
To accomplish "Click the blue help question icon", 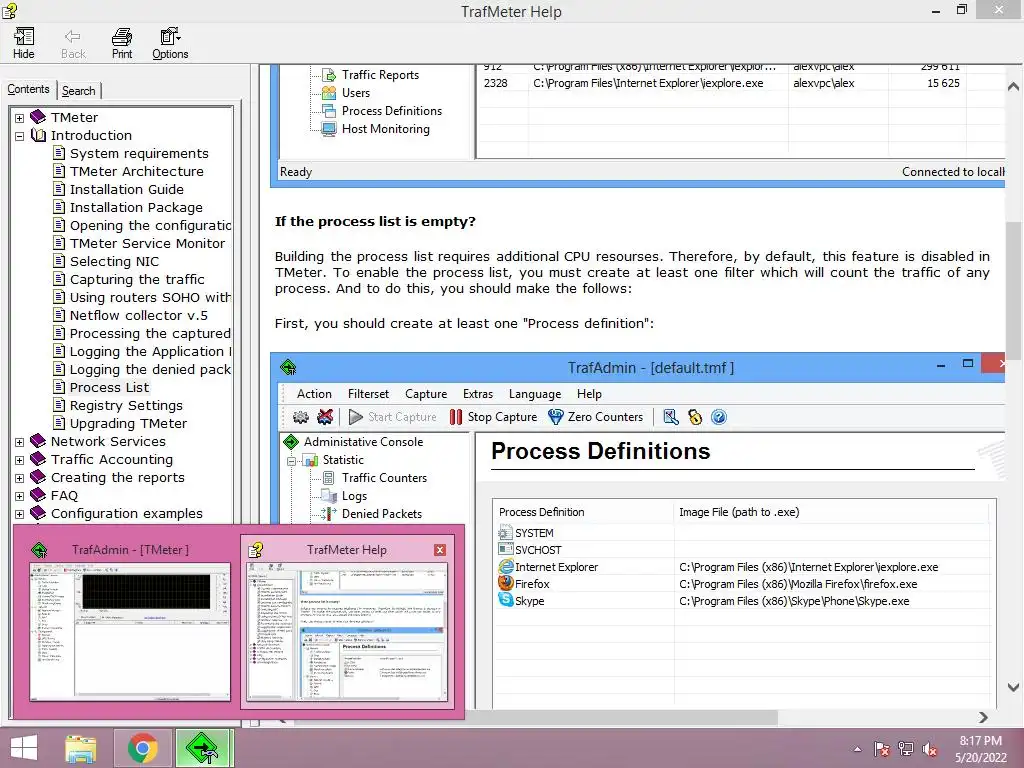I will (718, 417).
